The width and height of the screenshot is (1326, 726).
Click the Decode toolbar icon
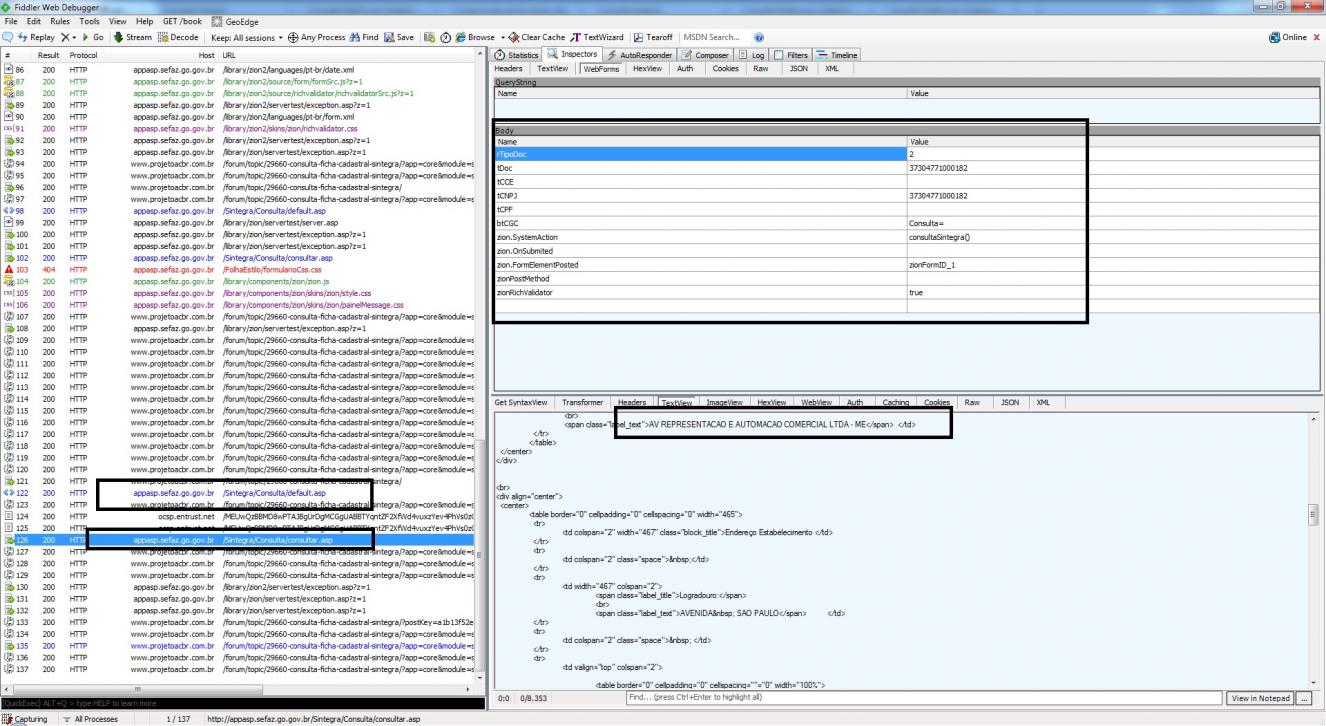[164, 37]
